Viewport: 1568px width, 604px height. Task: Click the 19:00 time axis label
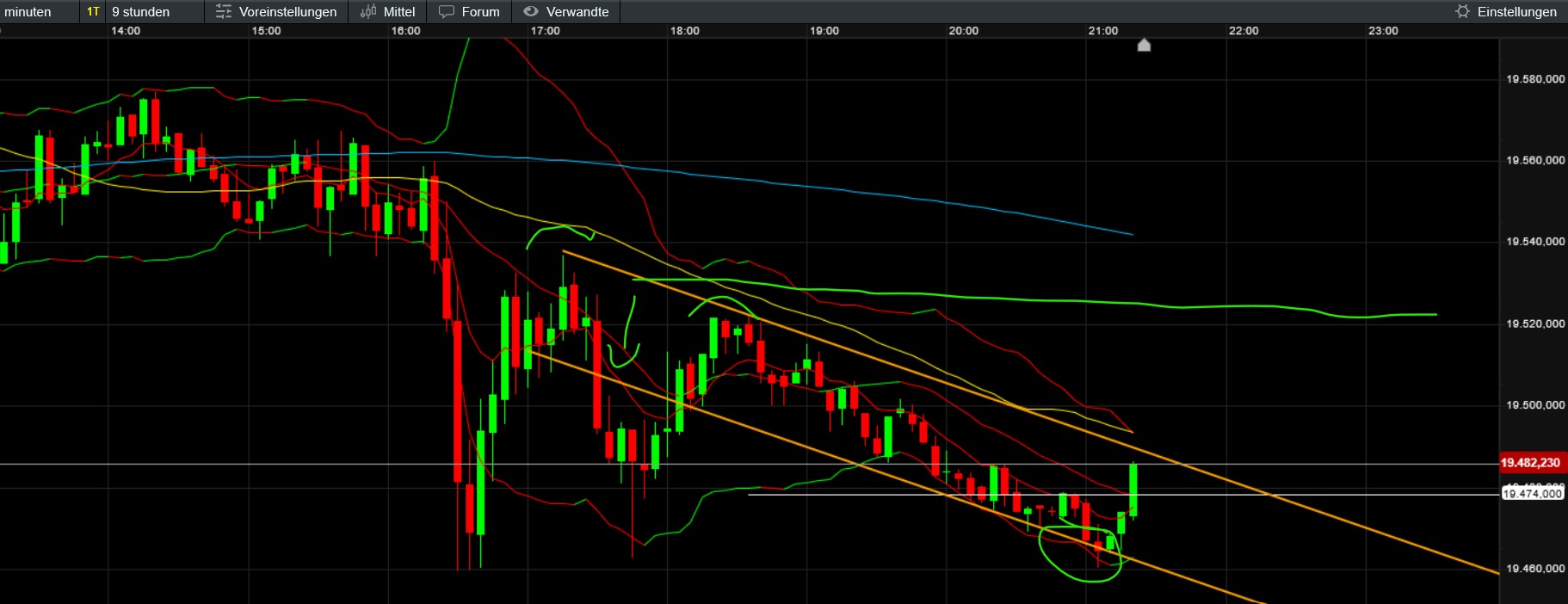tap(824, 31)
